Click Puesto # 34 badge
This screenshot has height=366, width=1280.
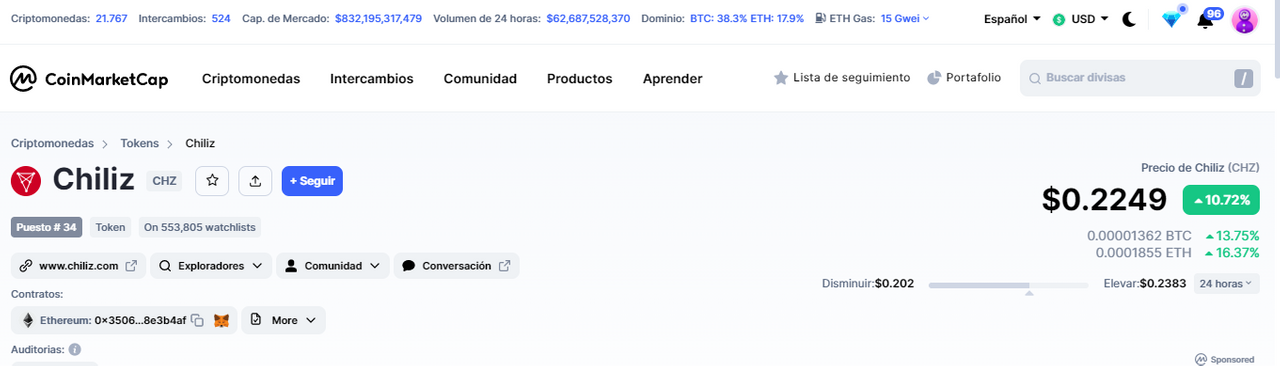pos(46,227)
